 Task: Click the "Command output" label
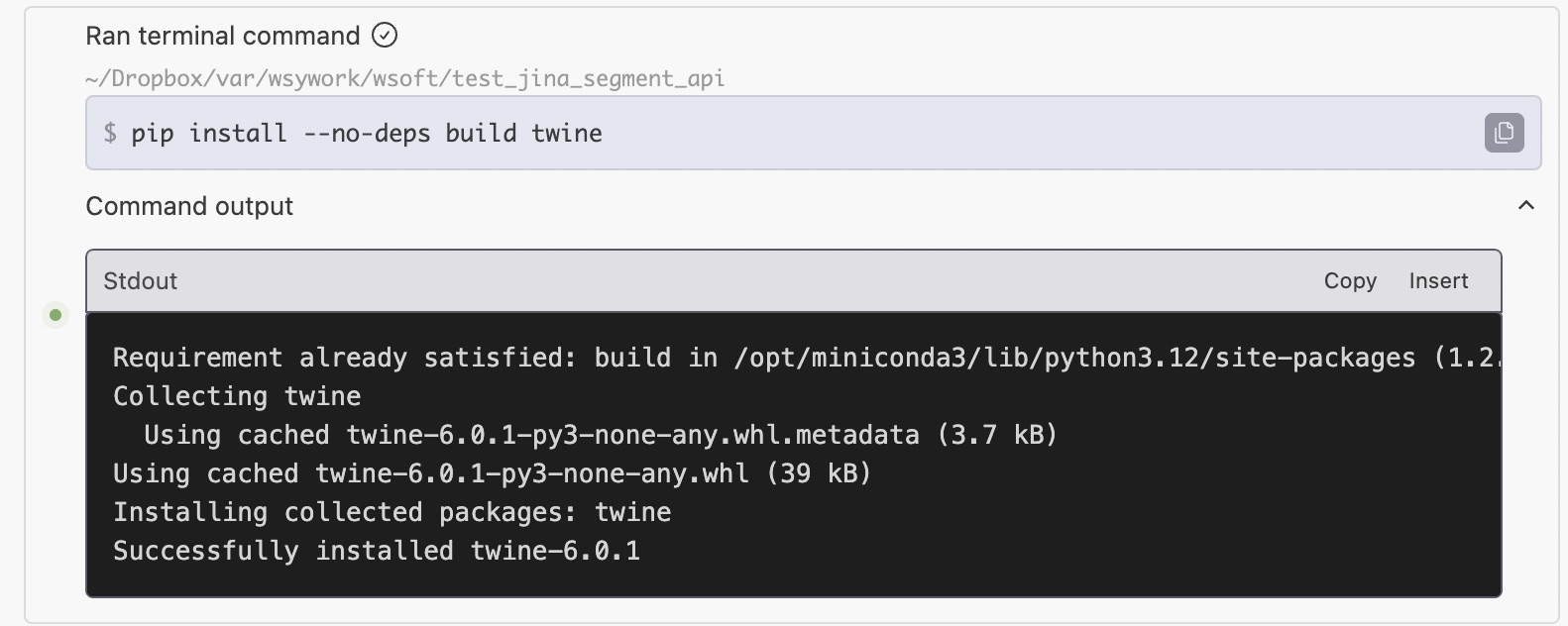point(189,206)
